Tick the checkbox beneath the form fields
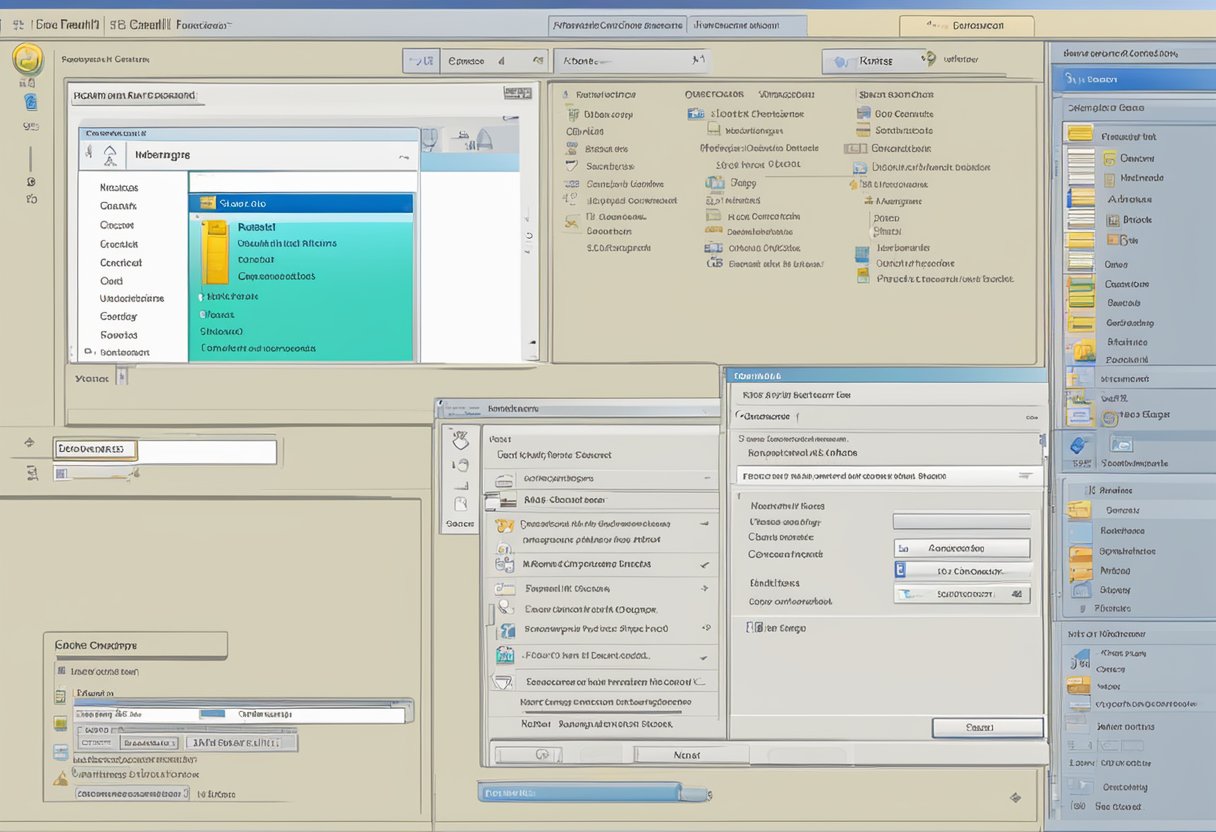 click(752, 627)
